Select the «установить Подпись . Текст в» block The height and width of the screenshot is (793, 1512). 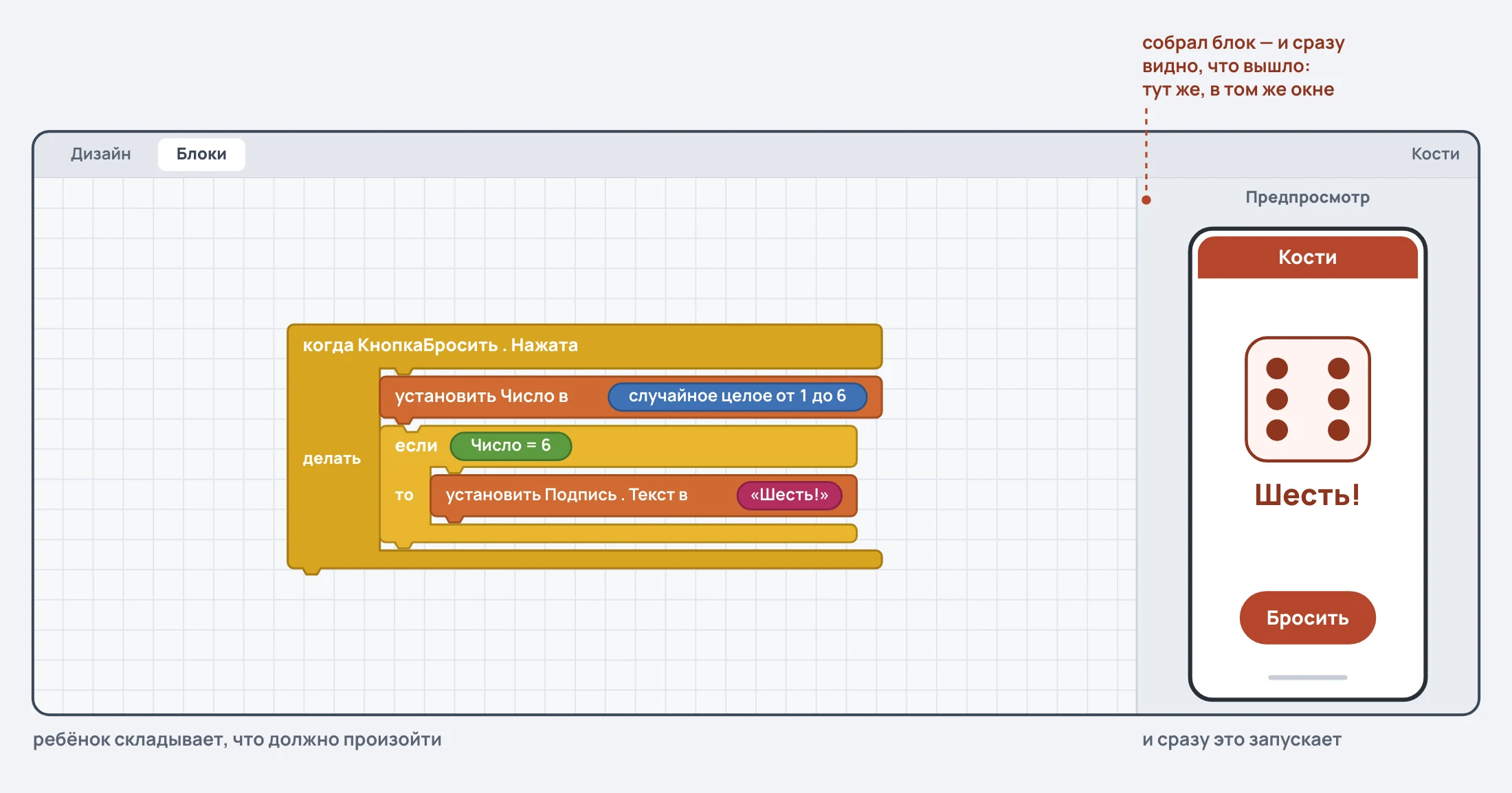click(x=566, y=495)
